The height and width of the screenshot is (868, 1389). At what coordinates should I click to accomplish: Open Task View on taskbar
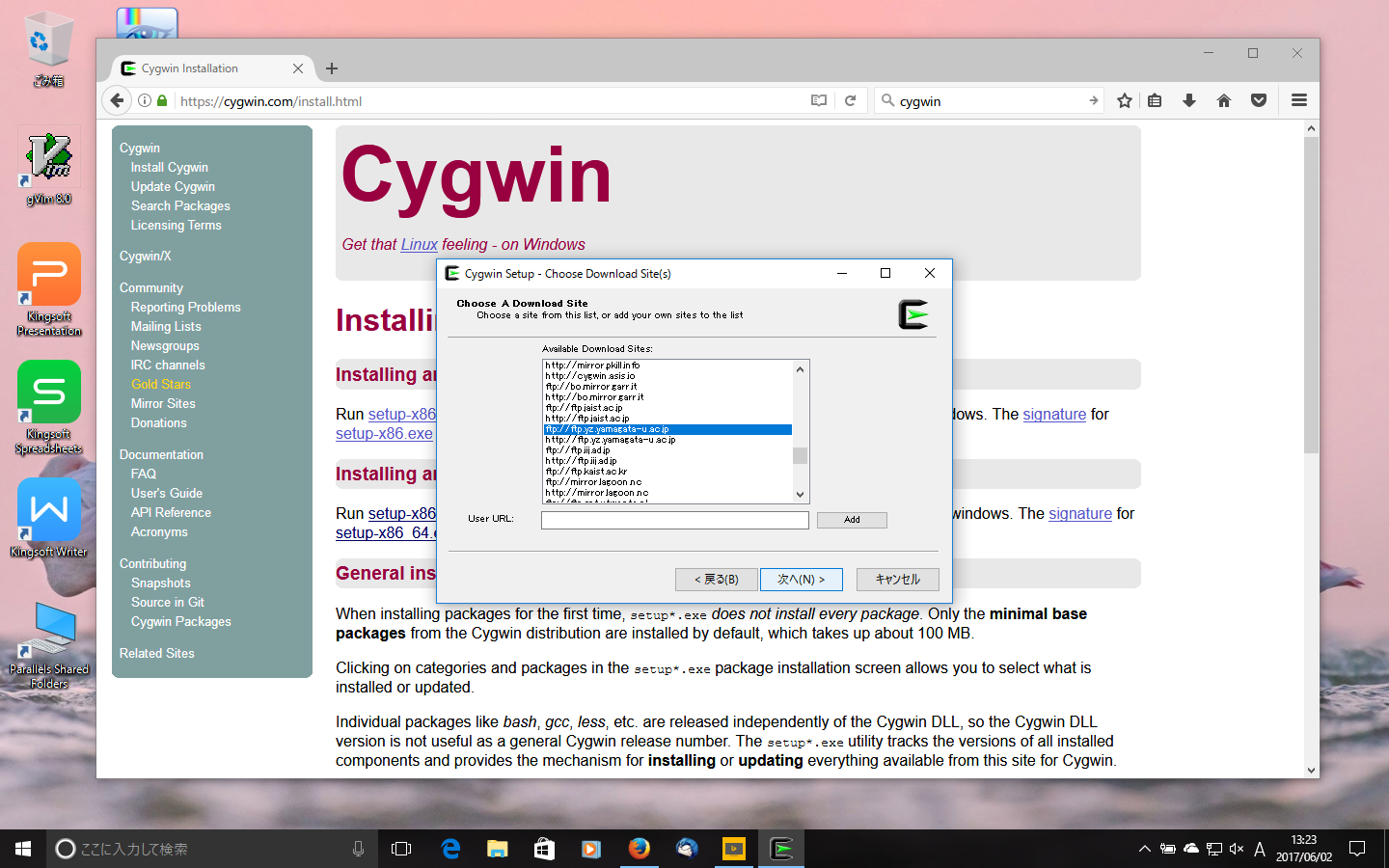[401, 849]
